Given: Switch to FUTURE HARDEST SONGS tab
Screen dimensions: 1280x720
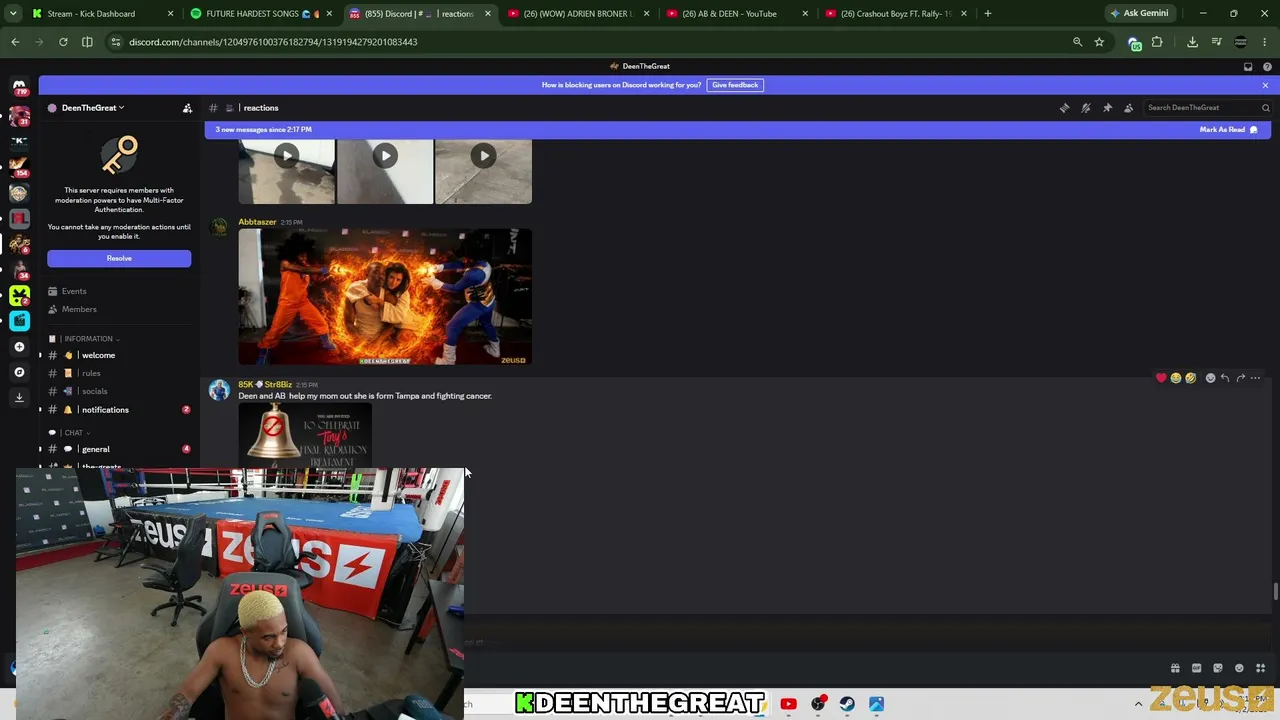Looking at the screenshot, I should pyautogui.click(x=261, y=14).
